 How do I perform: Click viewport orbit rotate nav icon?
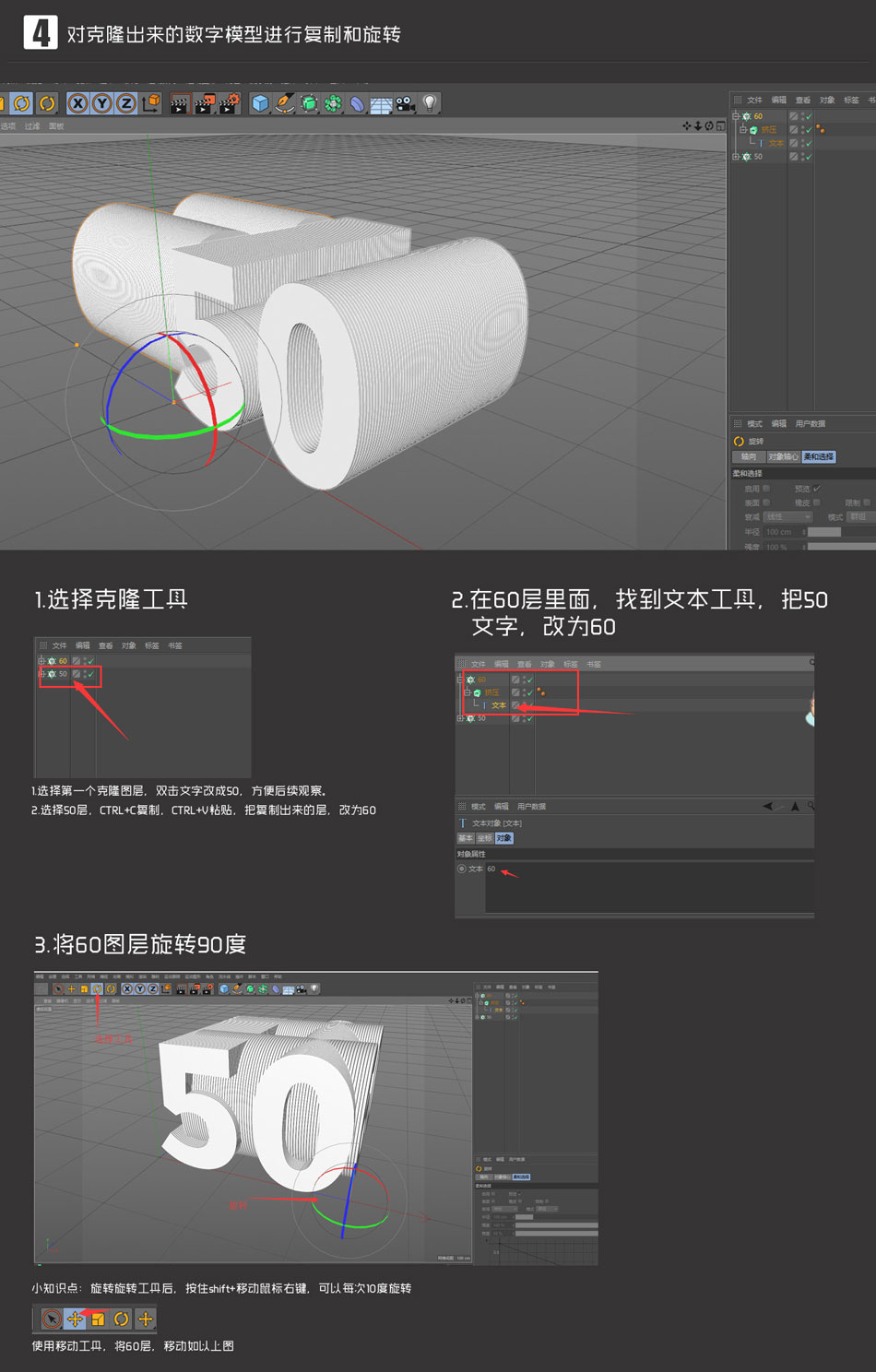click(x=709, y=126)
